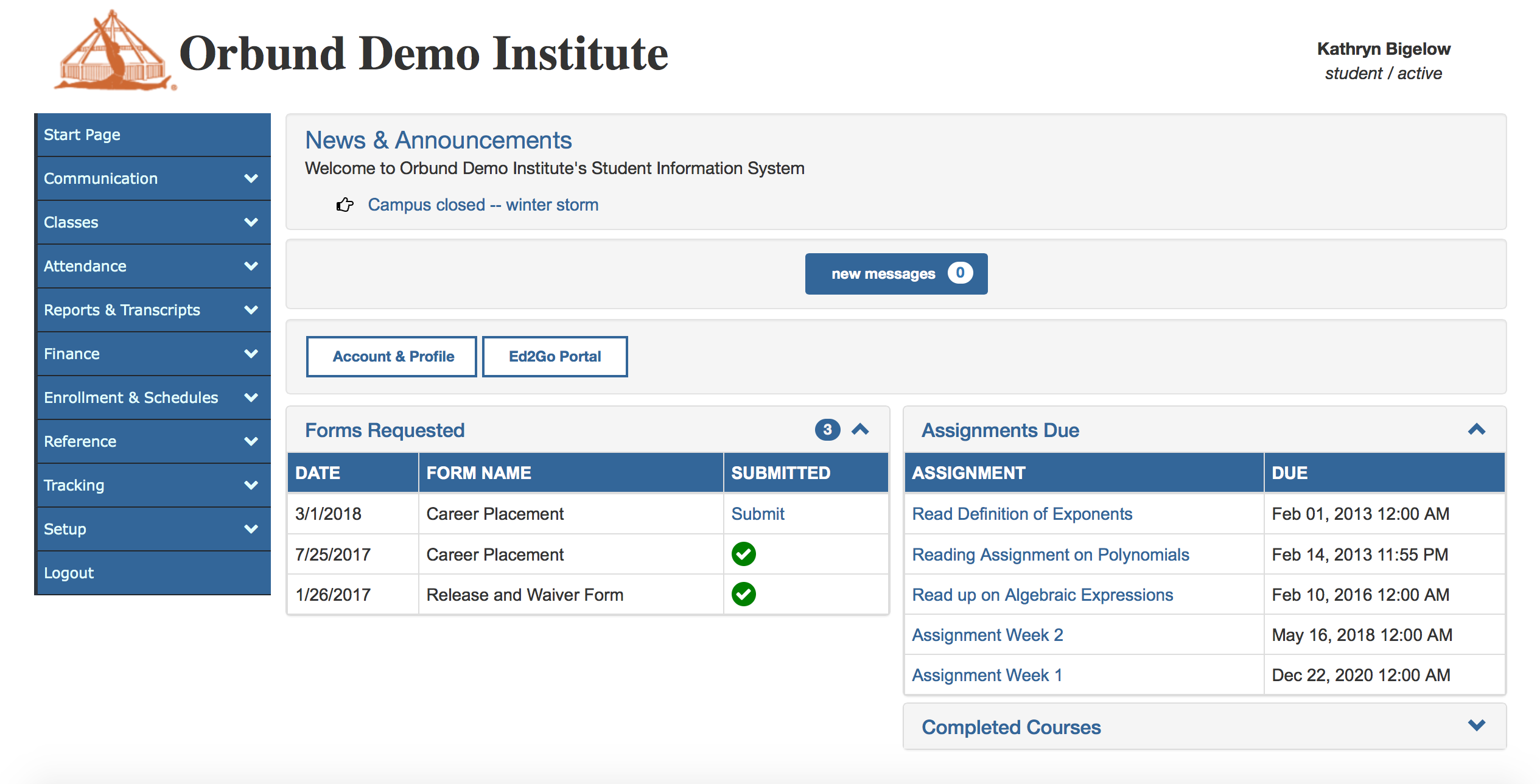Click the green checkmark for 7/25/2017 Career Placement
The image size is (1540, 784).
[743, 554]
